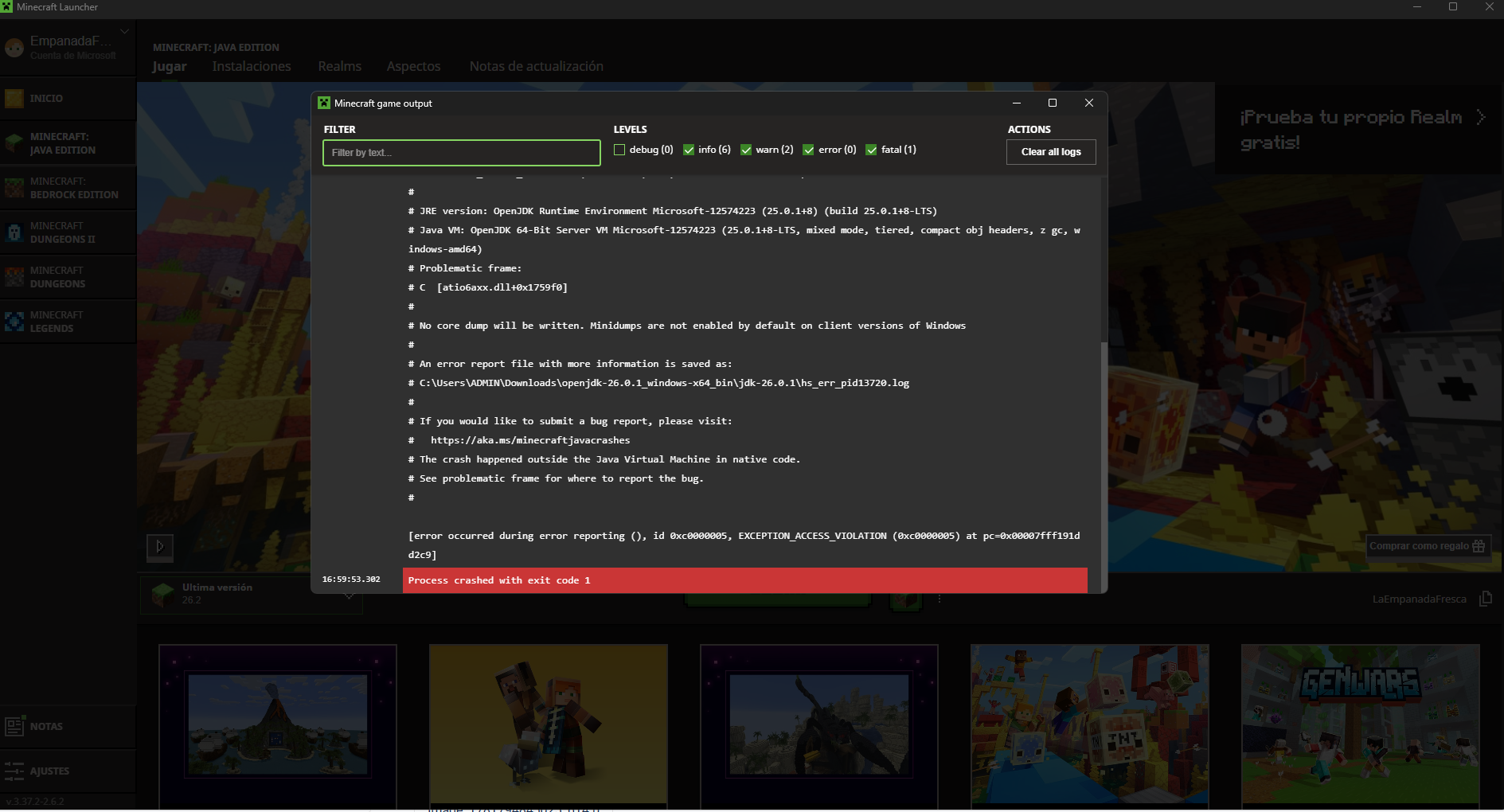
Task: Open AJUSTES settings in the sidebar
Action: click(68, 771)
